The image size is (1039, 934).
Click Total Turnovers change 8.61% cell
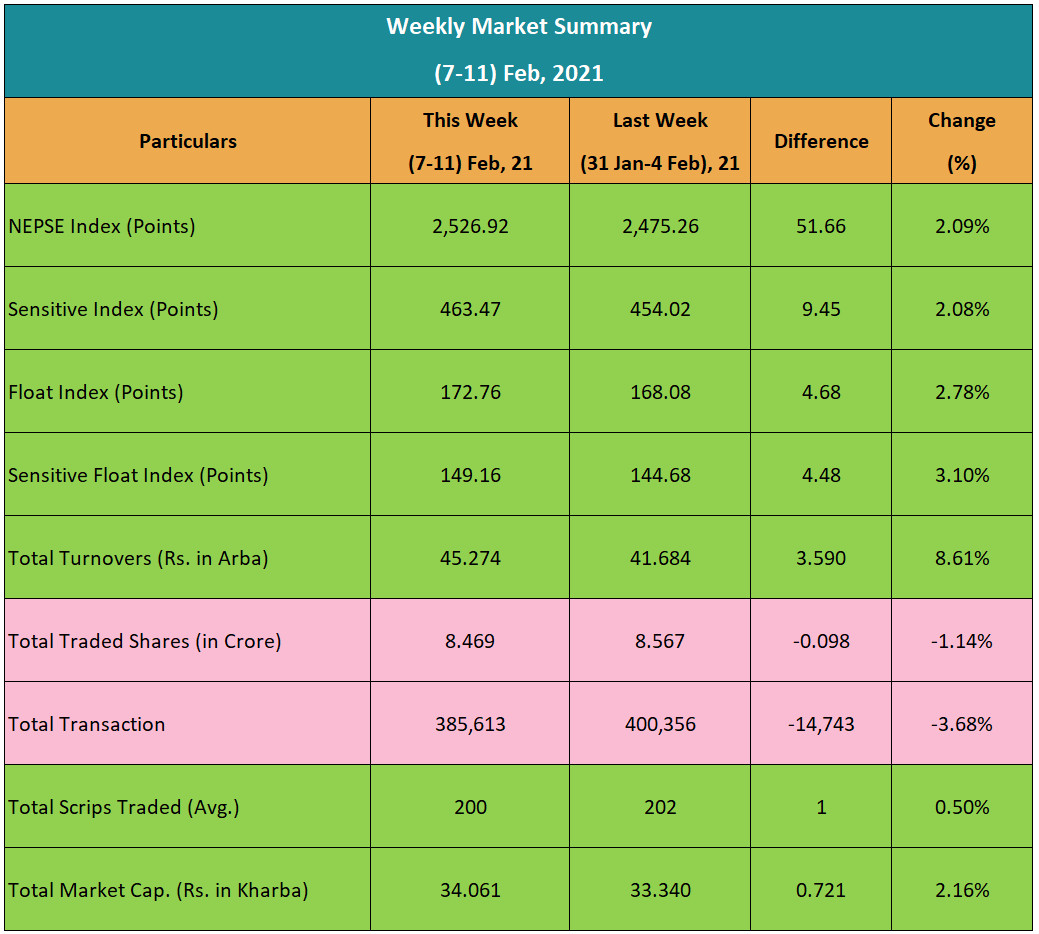click(961, 558)
